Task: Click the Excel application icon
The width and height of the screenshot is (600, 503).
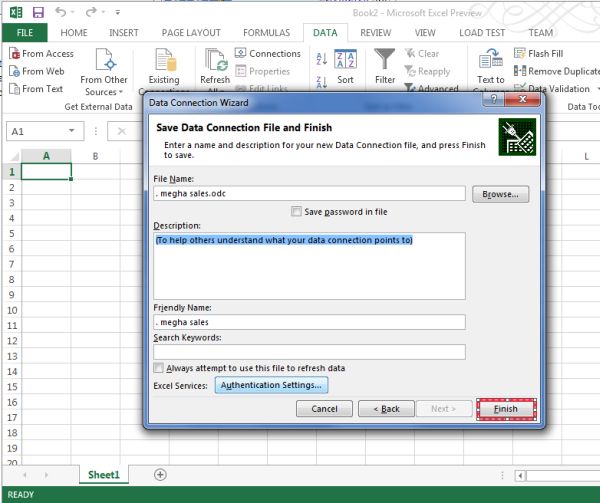Action: [16, 13]
